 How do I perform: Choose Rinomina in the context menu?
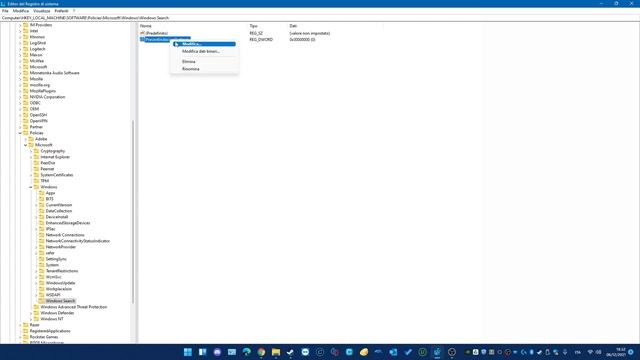[x=204, y=69]
